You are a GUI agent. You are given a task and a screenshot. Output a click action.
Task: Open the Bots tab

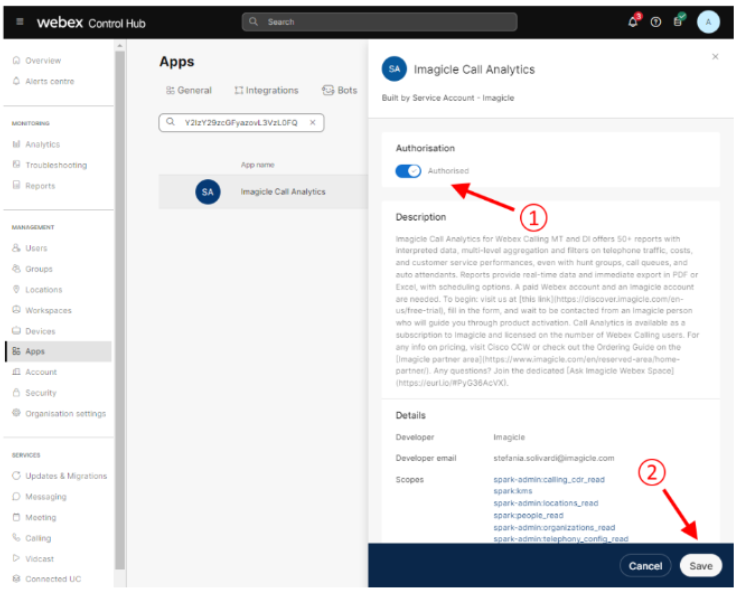[339, 90]
